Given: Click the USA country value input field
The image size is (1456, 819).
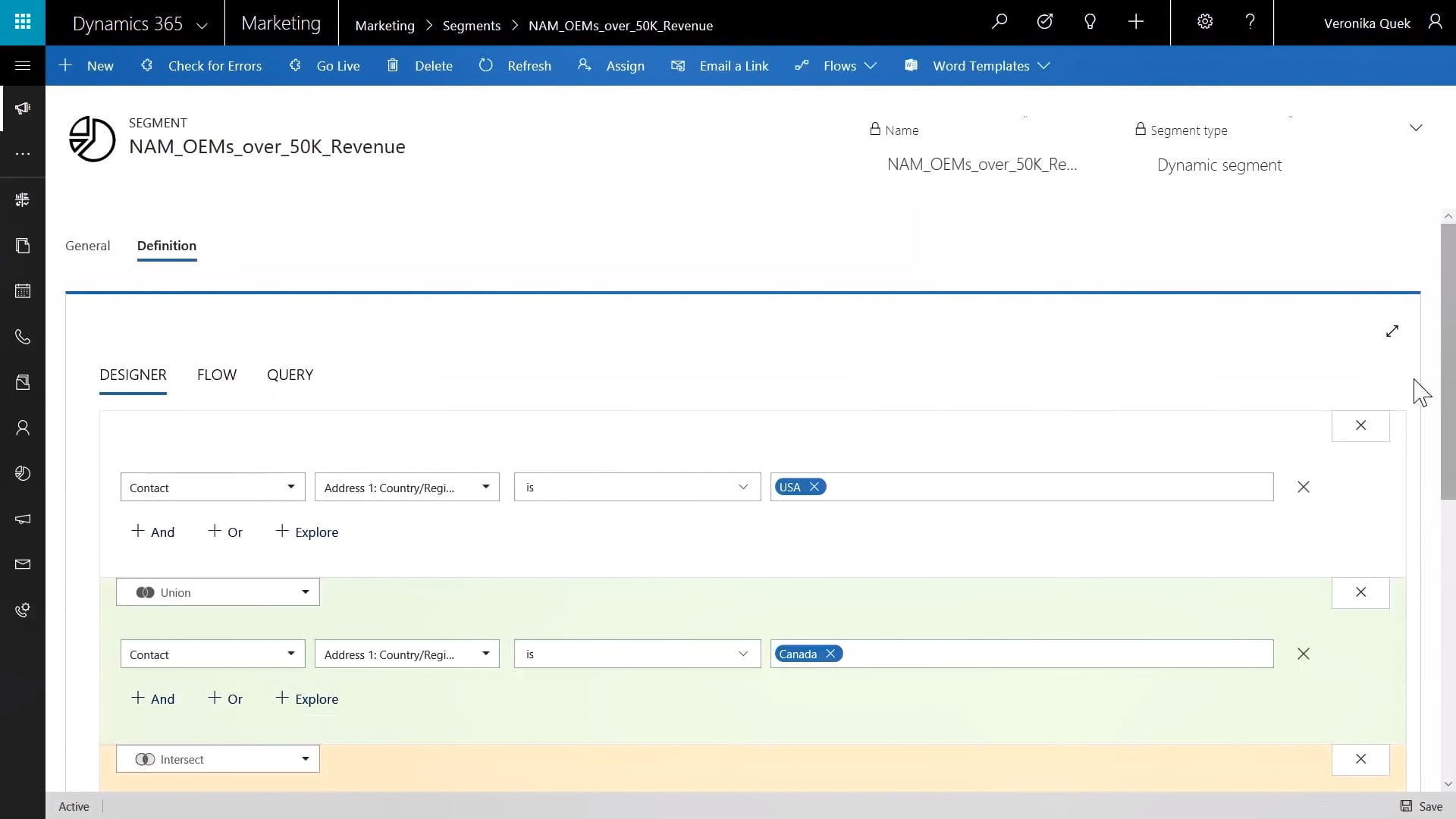Looking at the screenshot, I should [x=1046, y=487].
